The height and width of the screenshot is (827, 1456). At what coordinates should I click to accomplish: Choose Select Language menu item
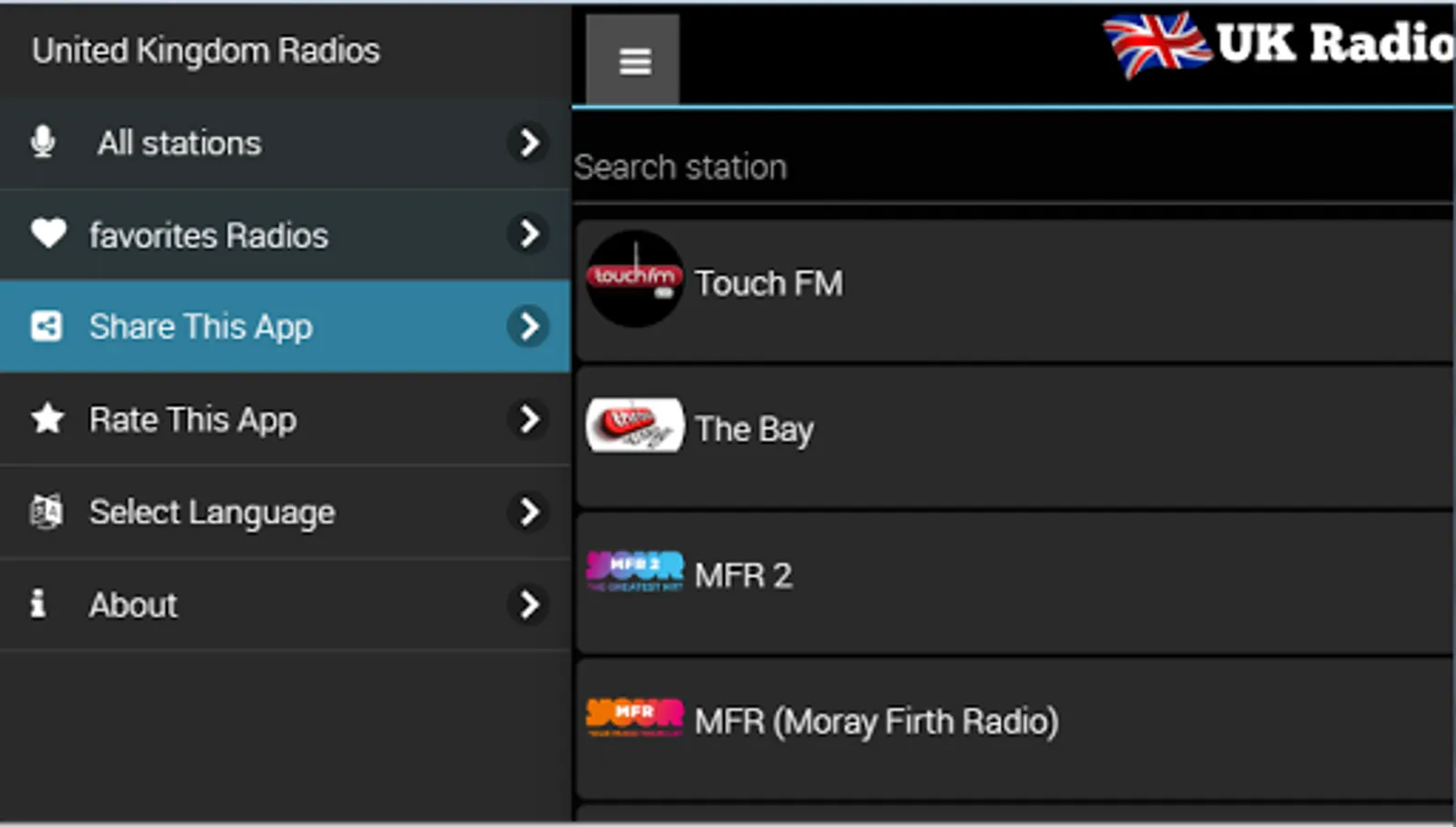tap(285, 512)
